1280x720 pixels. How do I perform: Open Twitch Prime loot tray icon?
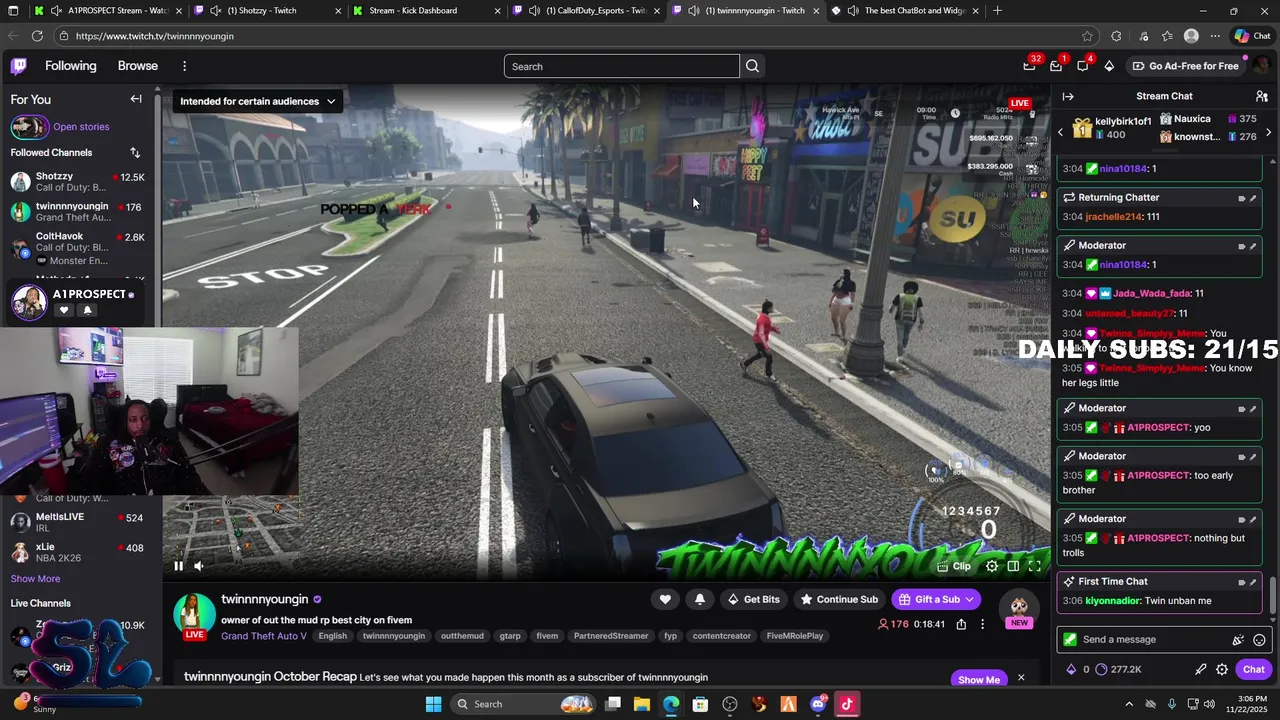[1029, 66]
